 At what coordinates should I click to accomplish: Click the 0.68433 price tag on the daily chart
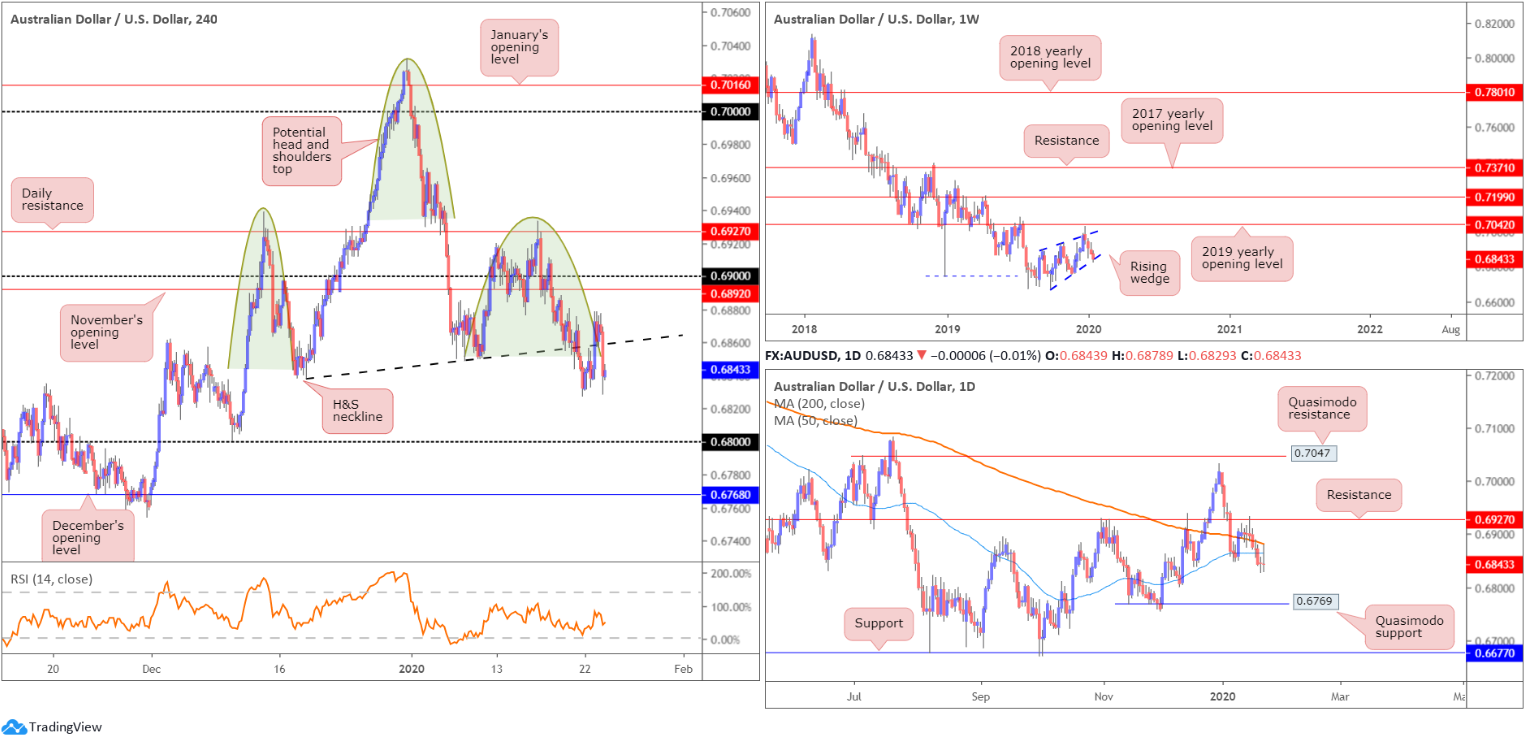[1495, 565]
